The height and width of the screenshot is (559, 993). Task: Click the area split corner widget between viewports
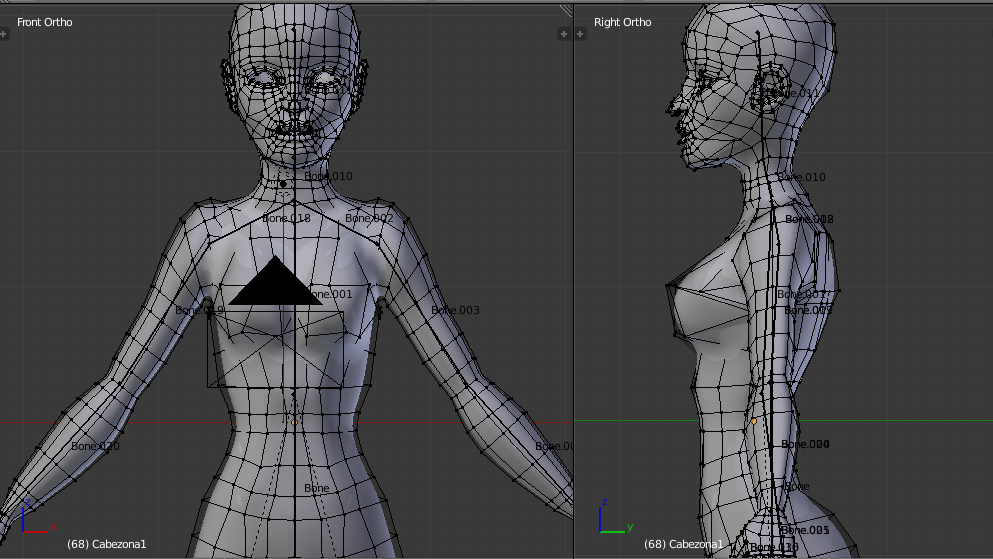pyautogui.click(x=566, y=10)
